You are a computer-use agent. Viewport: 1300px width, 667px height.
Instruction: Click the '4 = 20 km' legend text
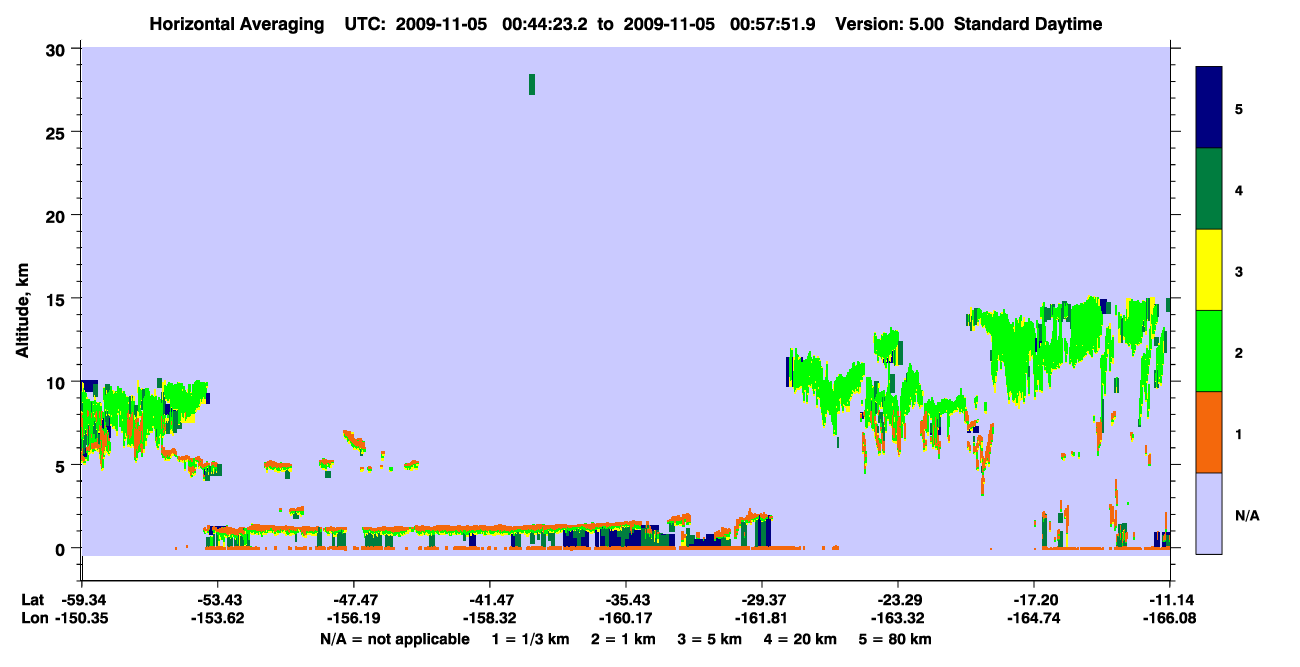tap(802, 639)
